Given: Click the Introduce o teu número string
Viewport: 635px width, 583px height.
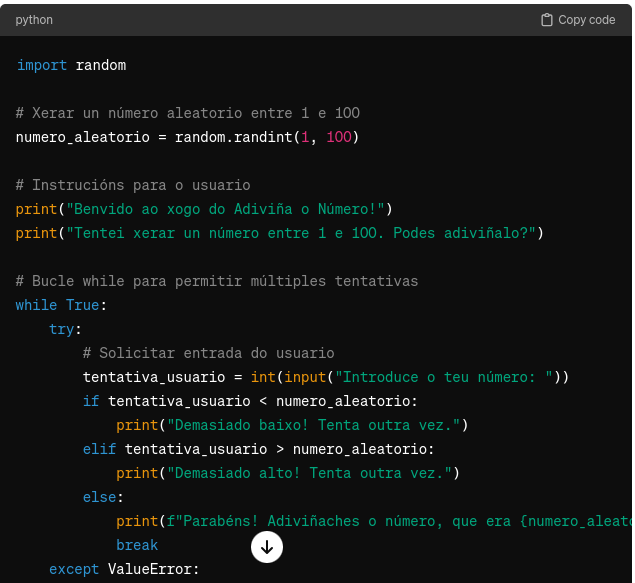Looking at the screenshot, I should 447,377.
